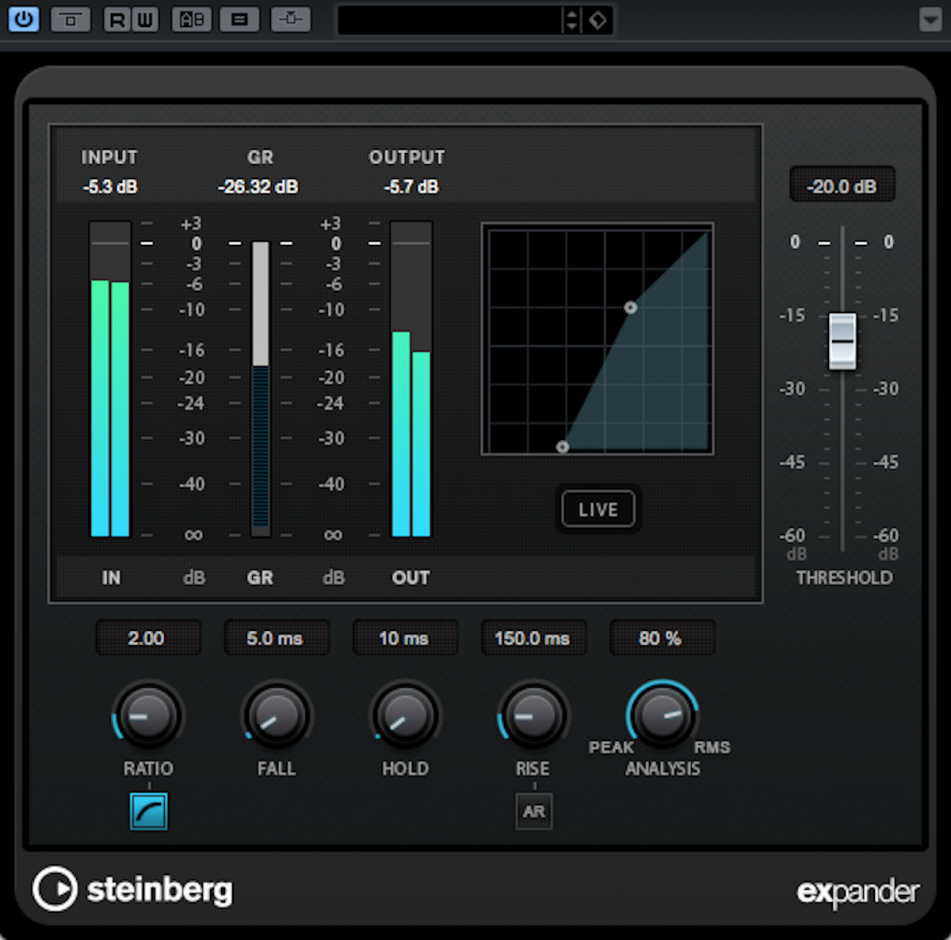Screen dimensions: 951x940
Task: Click the preset next stepper arrow
Action: [x=571, y=14]
